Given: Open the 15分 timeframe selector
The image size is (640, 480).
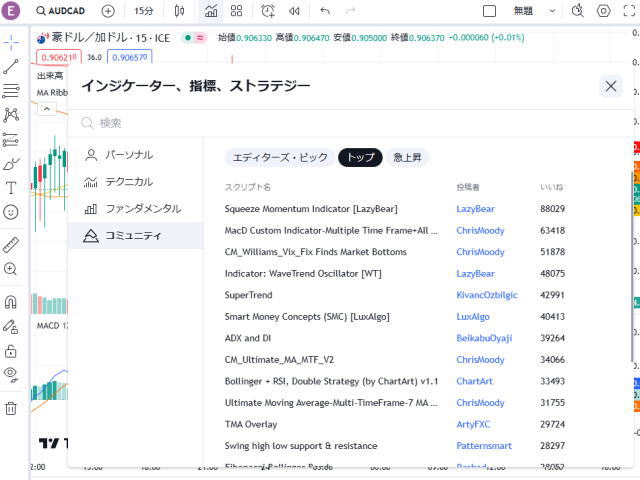Looking at the screenshot, I should 144,11.
